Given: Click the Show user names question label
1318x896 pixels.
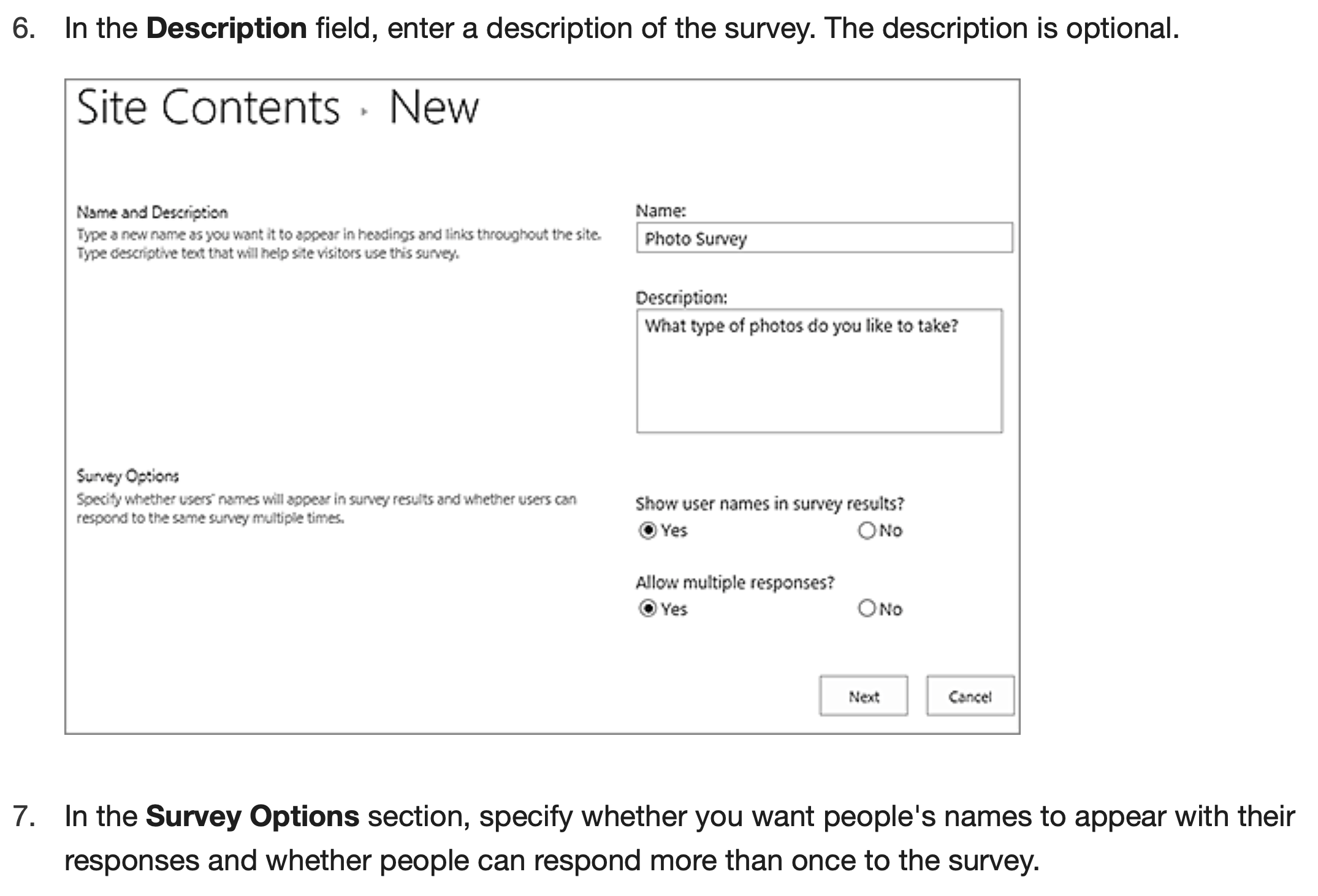Looking at the screenshot, I should tap(769, 504).
